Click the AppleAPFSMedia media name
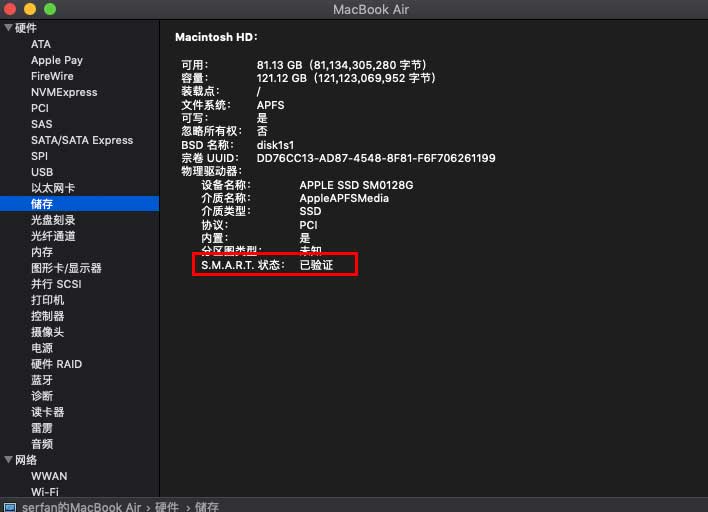Image resolution: width=708 pixels, height=512 pixels. coord(344,198)
